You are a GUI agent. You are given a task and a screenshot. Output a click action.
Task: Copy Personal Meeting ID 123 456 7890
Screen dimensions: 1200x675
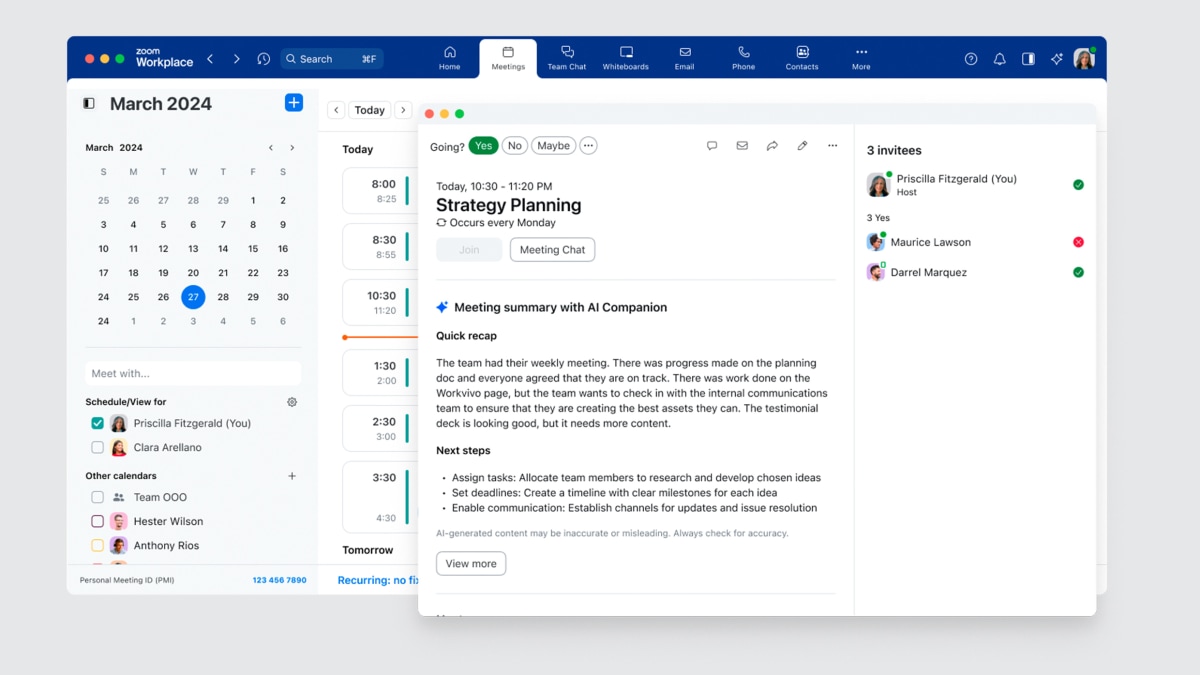[x=279, y=580]
